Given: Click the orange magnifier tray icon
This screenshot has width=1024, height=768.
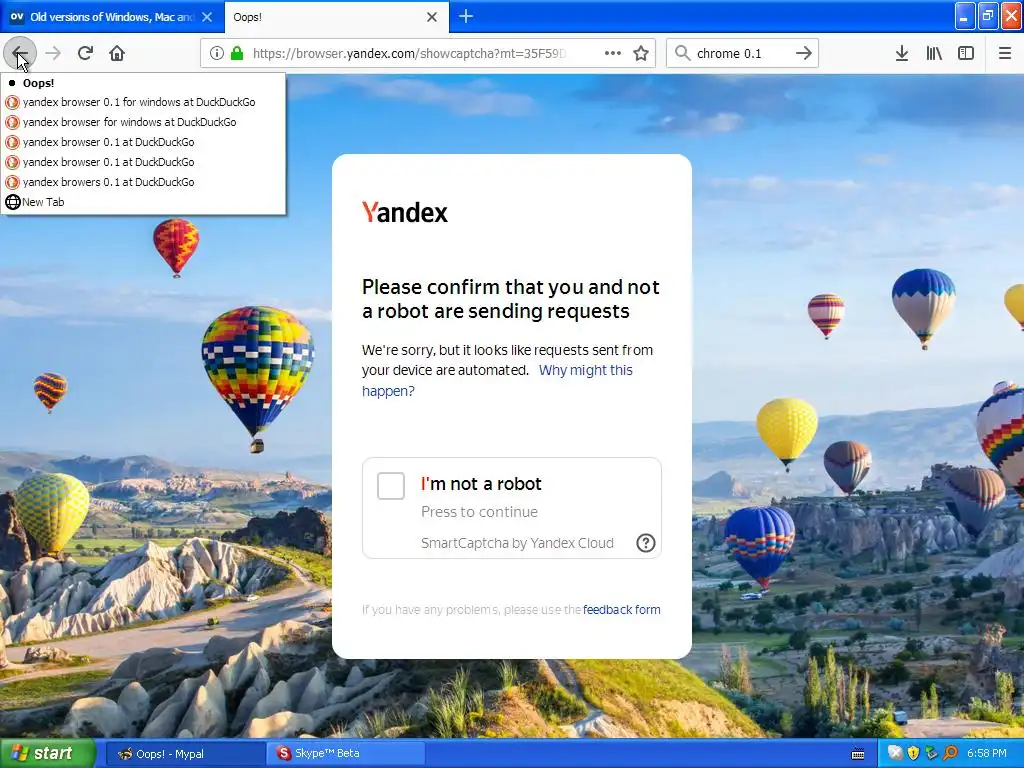Looking at the screenshot, I should [950, 753].
